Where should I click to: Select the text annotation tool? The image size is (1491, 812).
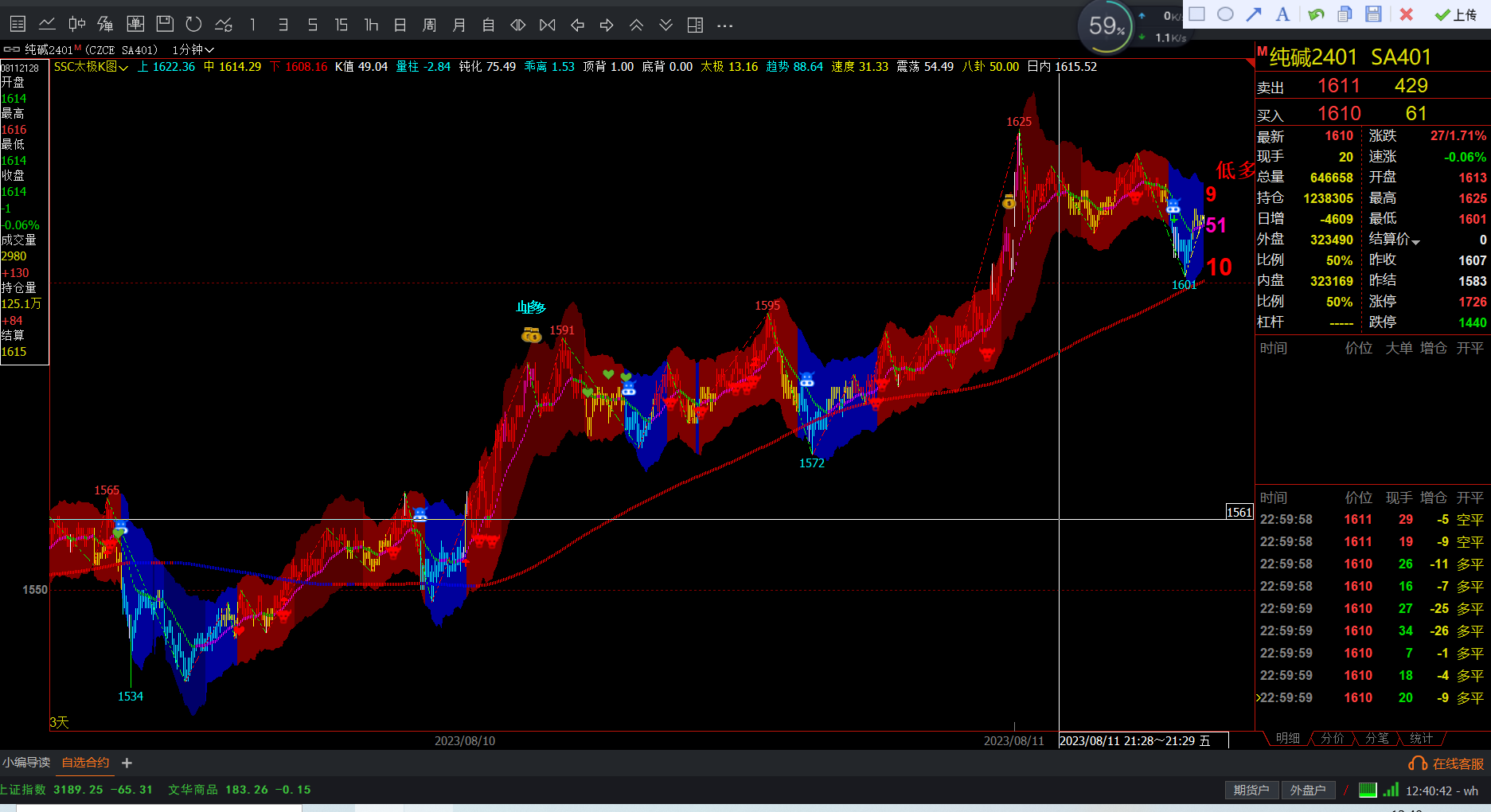point(1282,14)
